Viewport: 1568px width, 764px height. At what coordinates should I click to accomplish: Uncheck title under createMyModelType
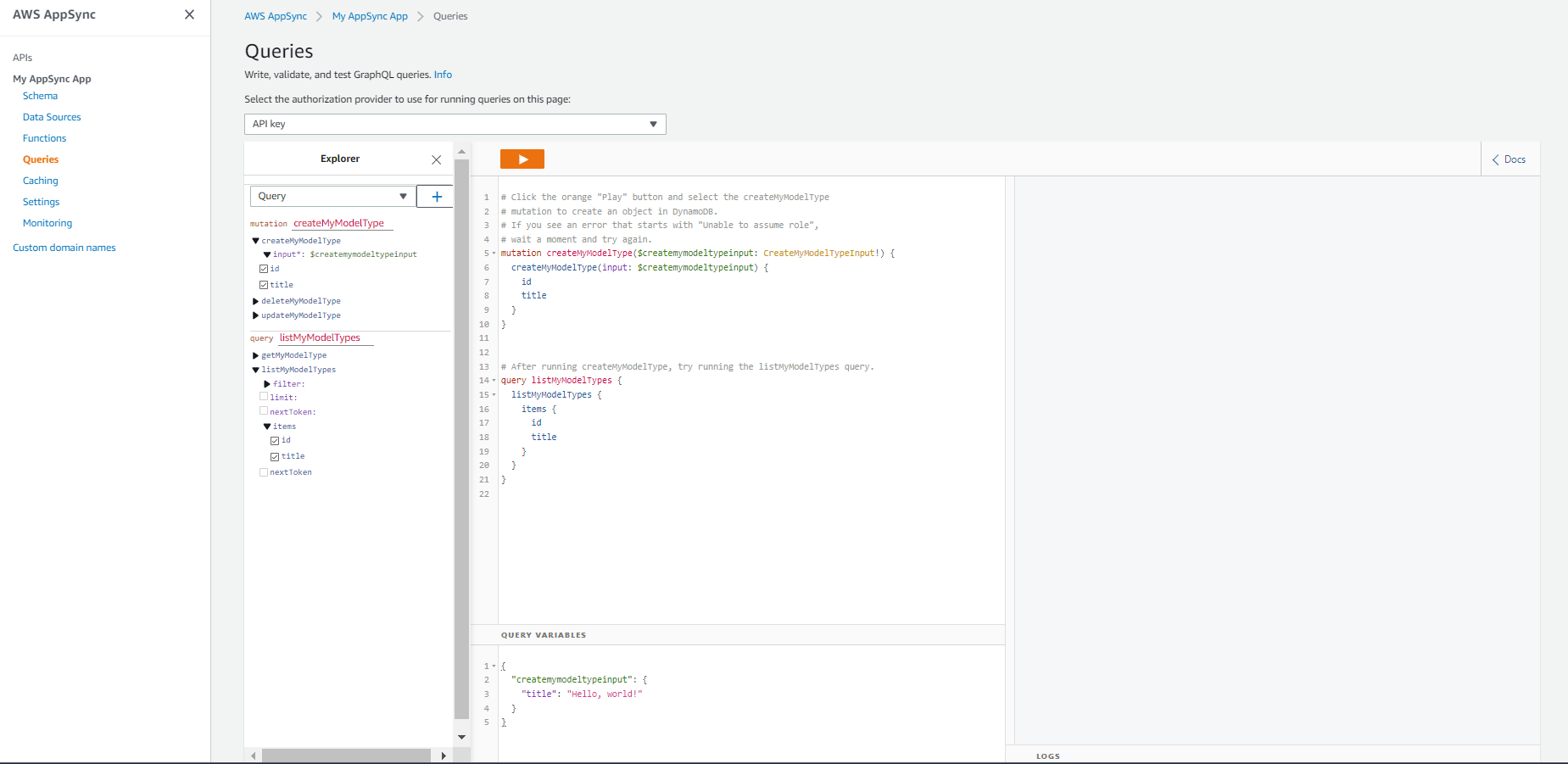coord(264,285)
